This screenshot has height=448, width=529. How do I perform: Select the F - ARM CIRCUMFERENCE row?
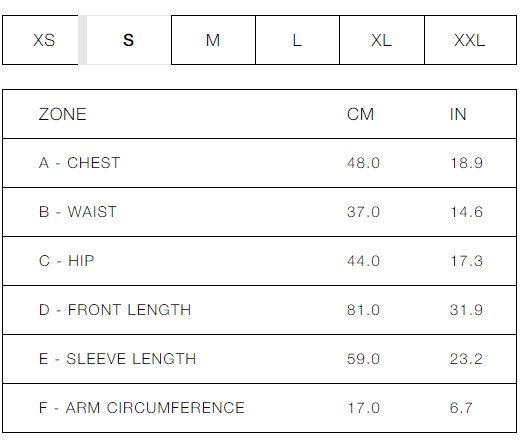259,408
